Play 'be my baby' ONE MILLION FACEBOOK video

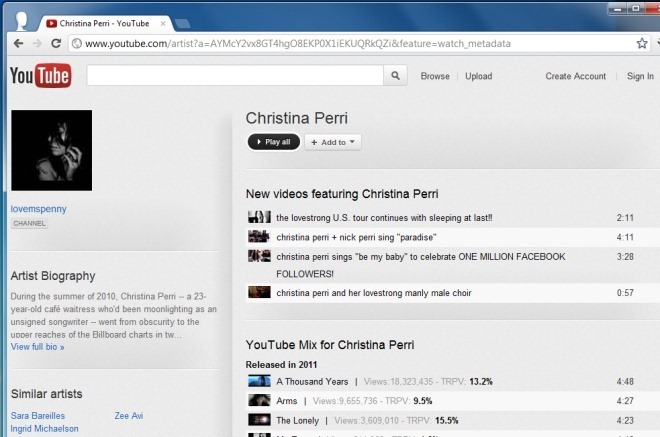pos(420,265)
